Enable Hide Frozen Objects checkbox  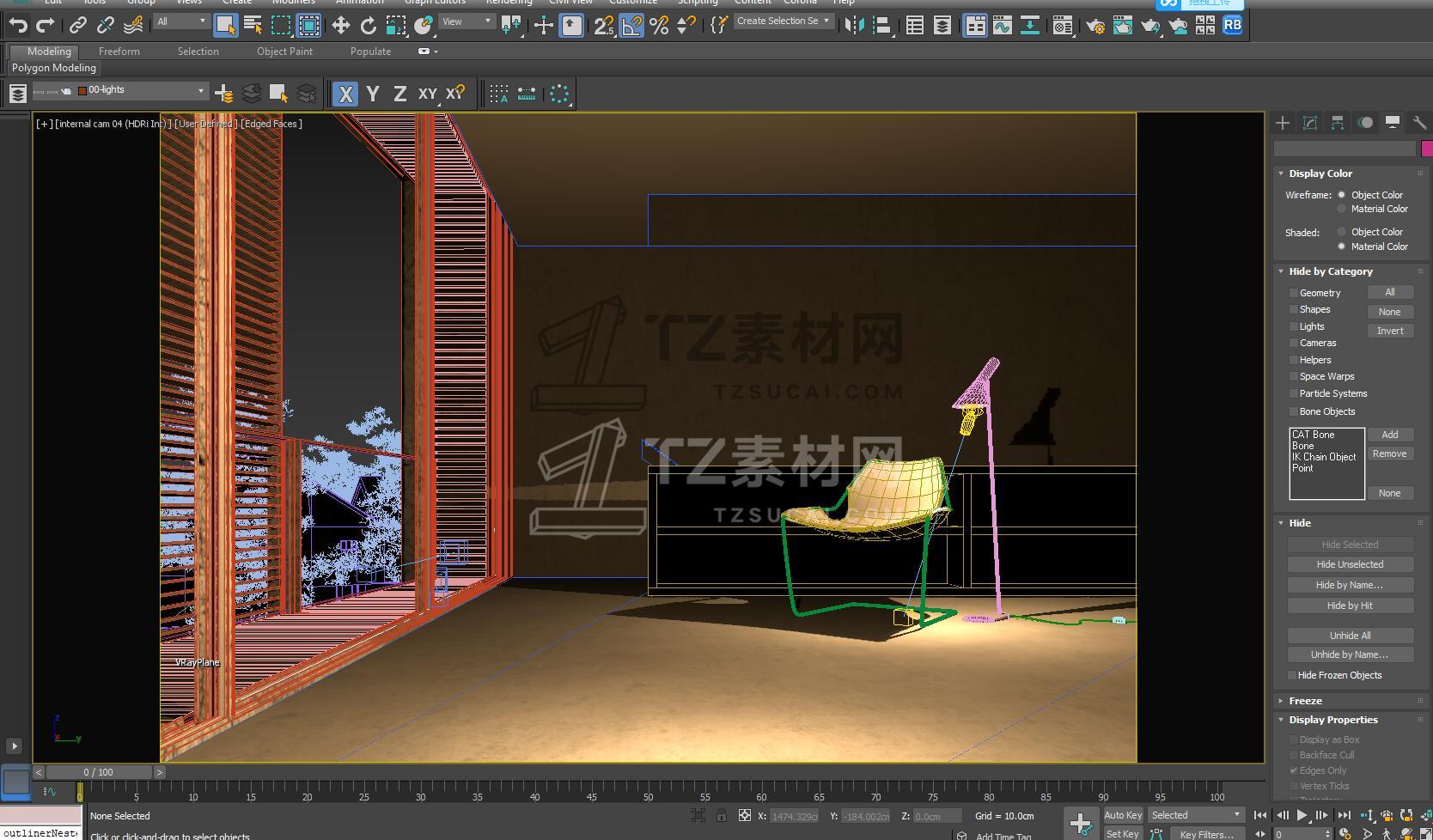coord(1292,675)
